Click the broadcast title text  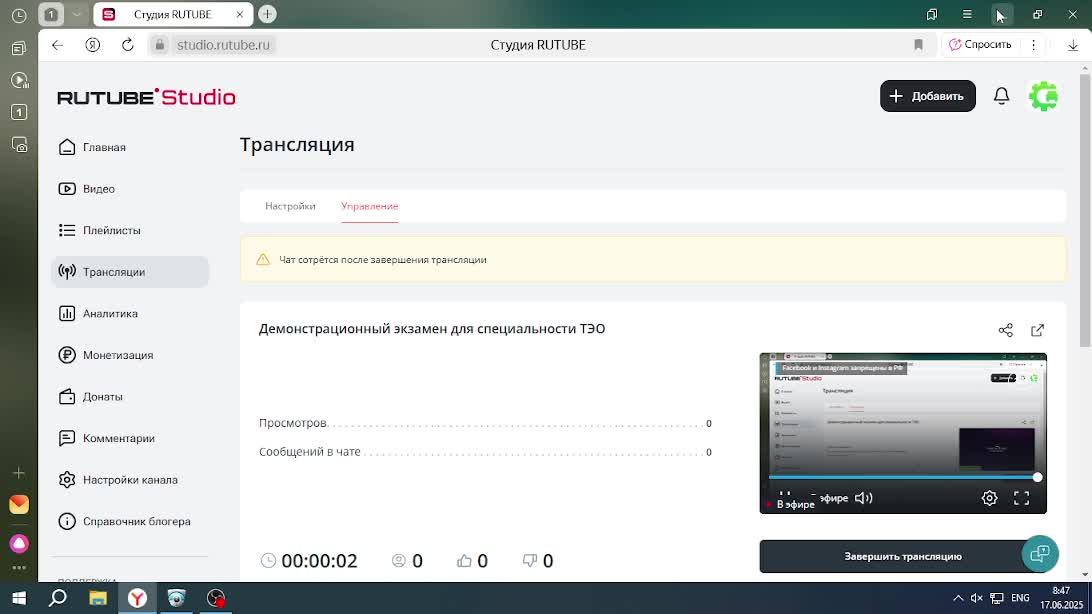[432, 329]
